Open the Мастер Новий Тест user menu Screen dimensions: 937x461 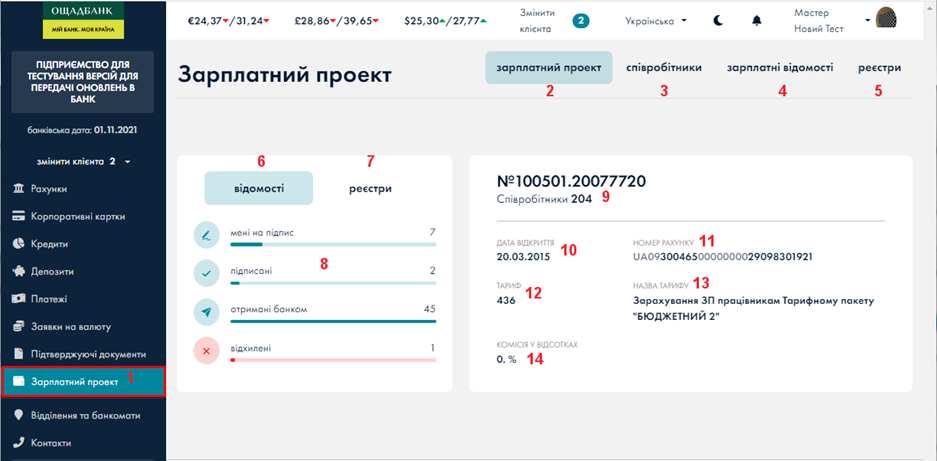[818, 20]
